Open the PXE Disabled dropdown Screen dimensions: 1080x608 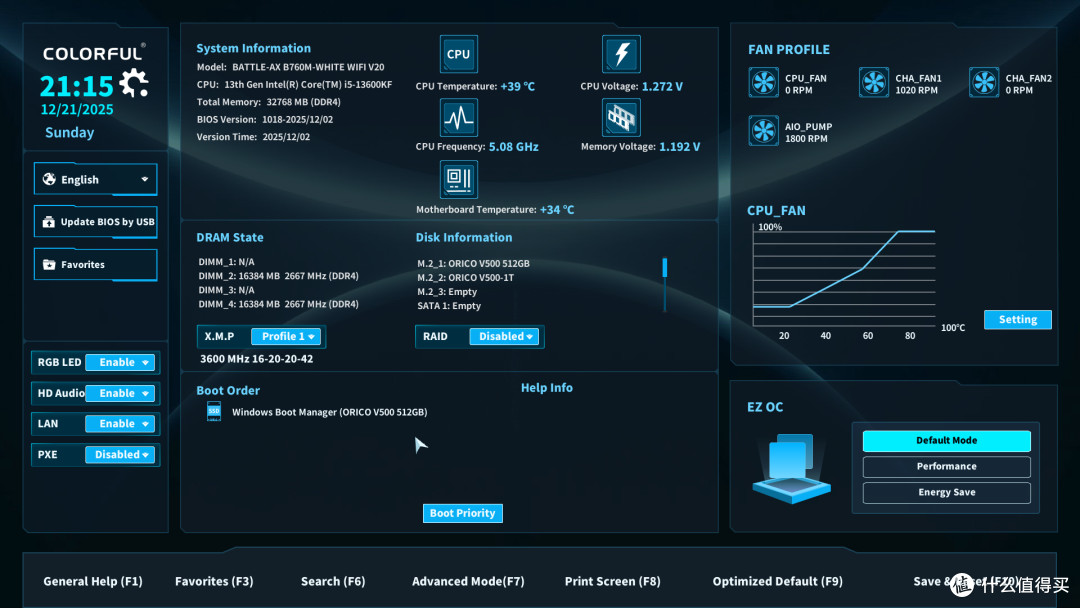(x=120, y=454)
